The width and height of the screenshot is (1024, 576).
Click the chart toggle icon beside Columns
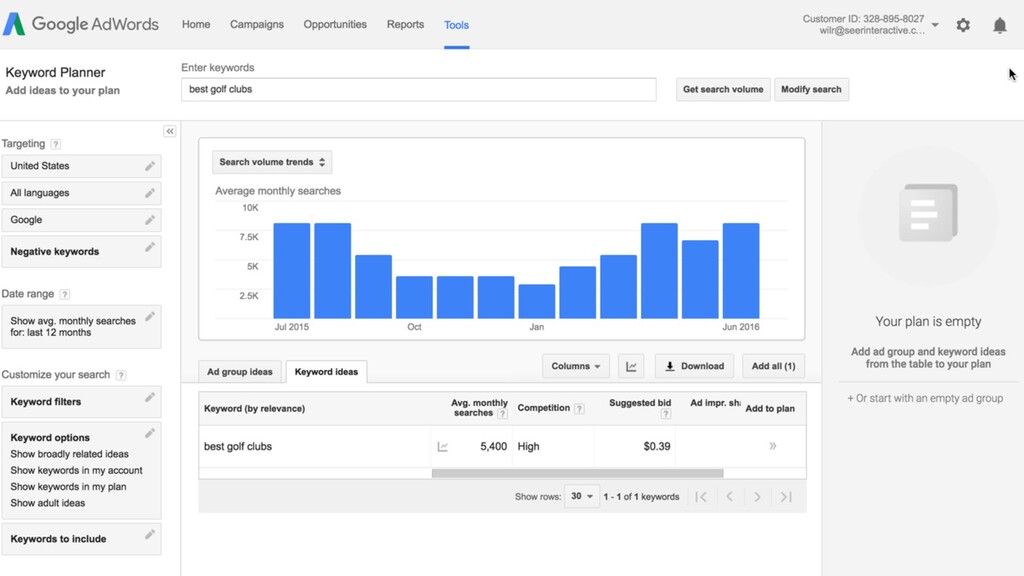[x=631, y=366]
